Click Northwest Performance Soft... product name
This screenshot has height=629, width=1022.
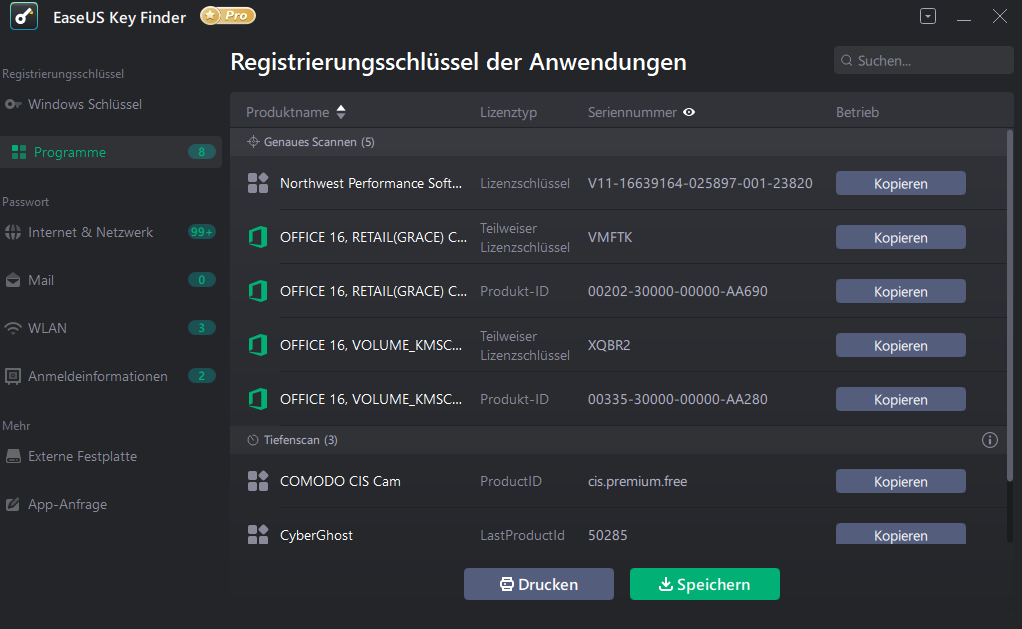(x=371, y=183)
